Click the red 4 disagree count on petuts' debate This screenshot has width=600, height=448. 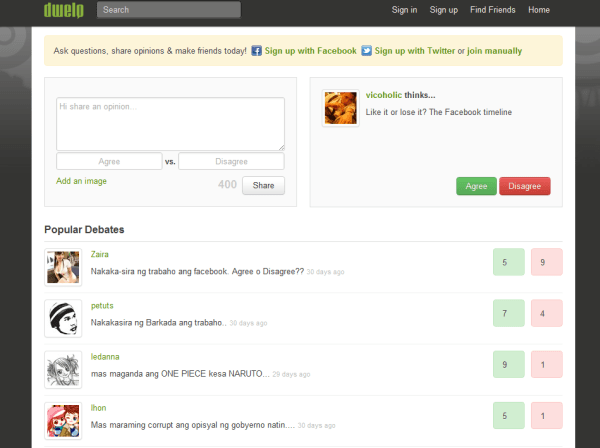click(546, 313)
